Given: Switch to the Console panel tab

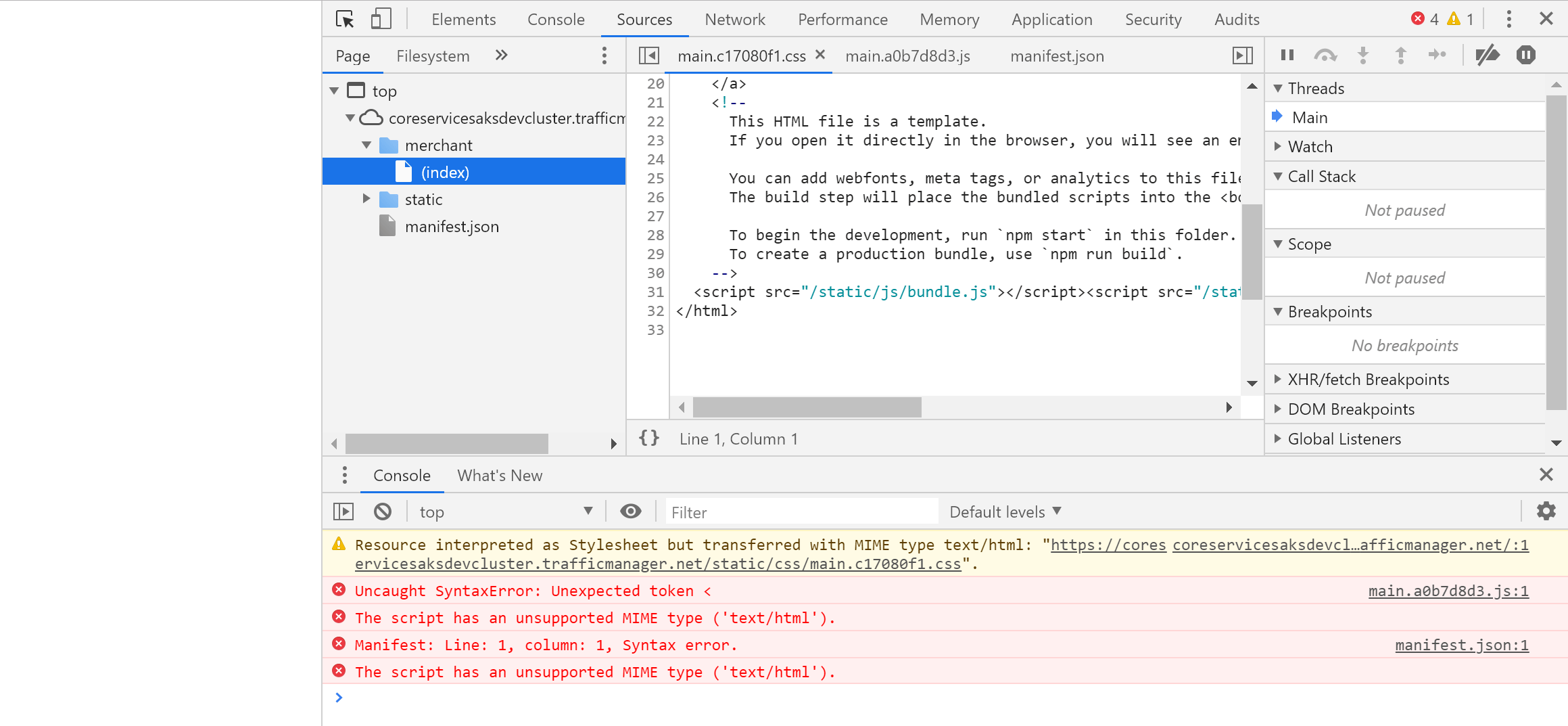Looking at the screenshot, I should [x=556, y=20].
